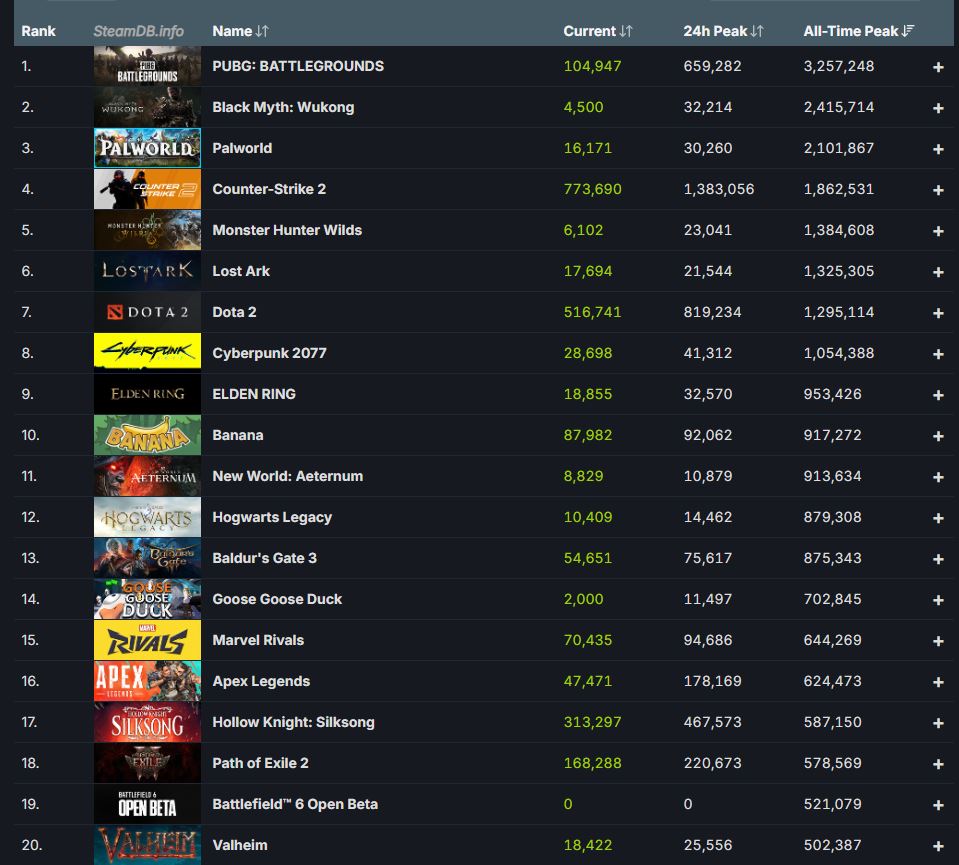This screenshot has height=865, width=959.
Task: Open the Battlefield 6 Open Beta link
Action: coord(295,804)
